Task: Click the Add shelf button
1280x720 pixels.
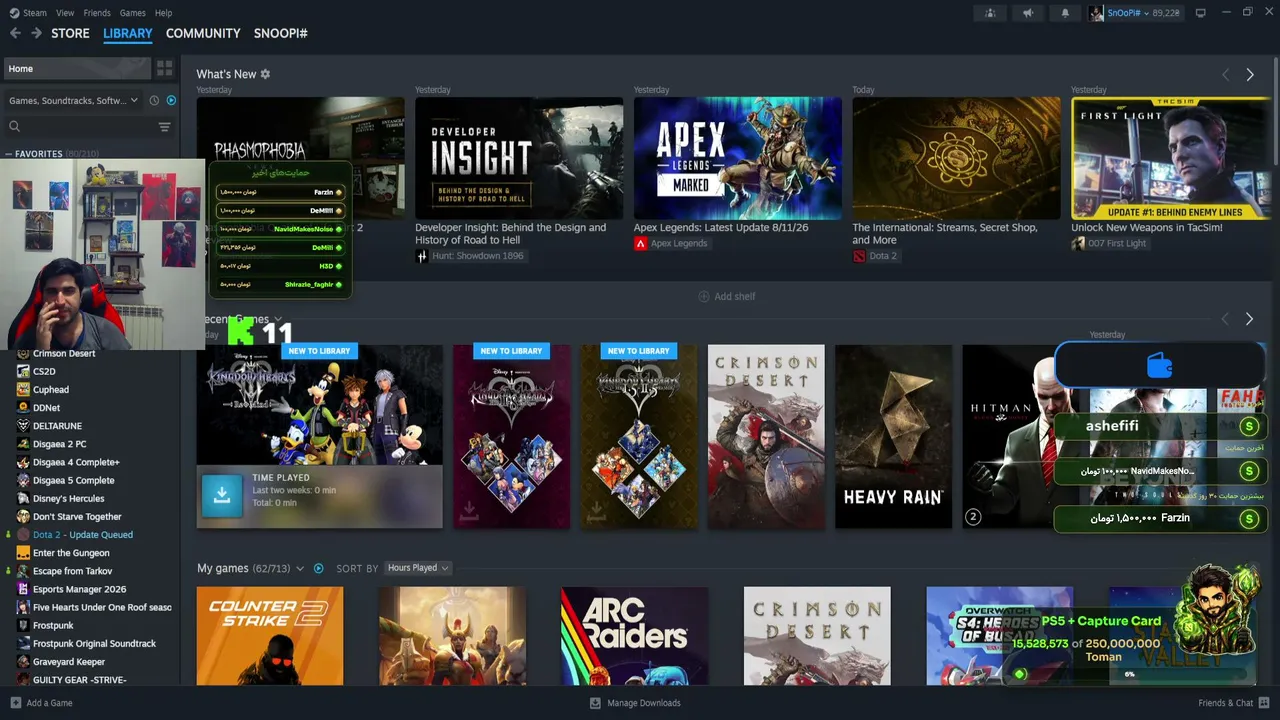Action: point(727,296)
